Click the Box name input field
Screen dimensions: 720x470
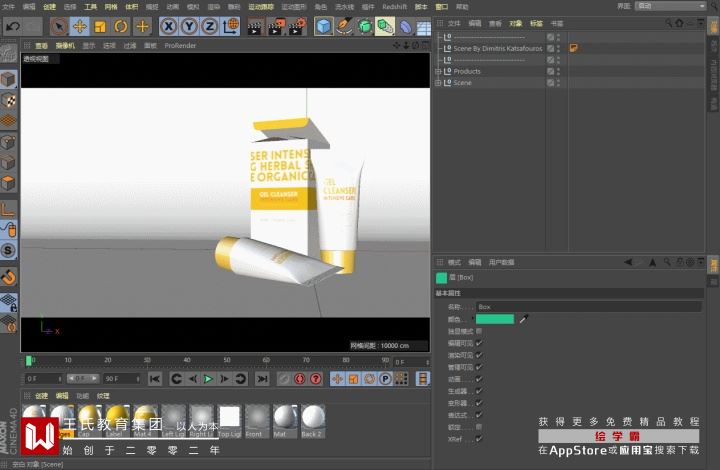click(589, 307)
